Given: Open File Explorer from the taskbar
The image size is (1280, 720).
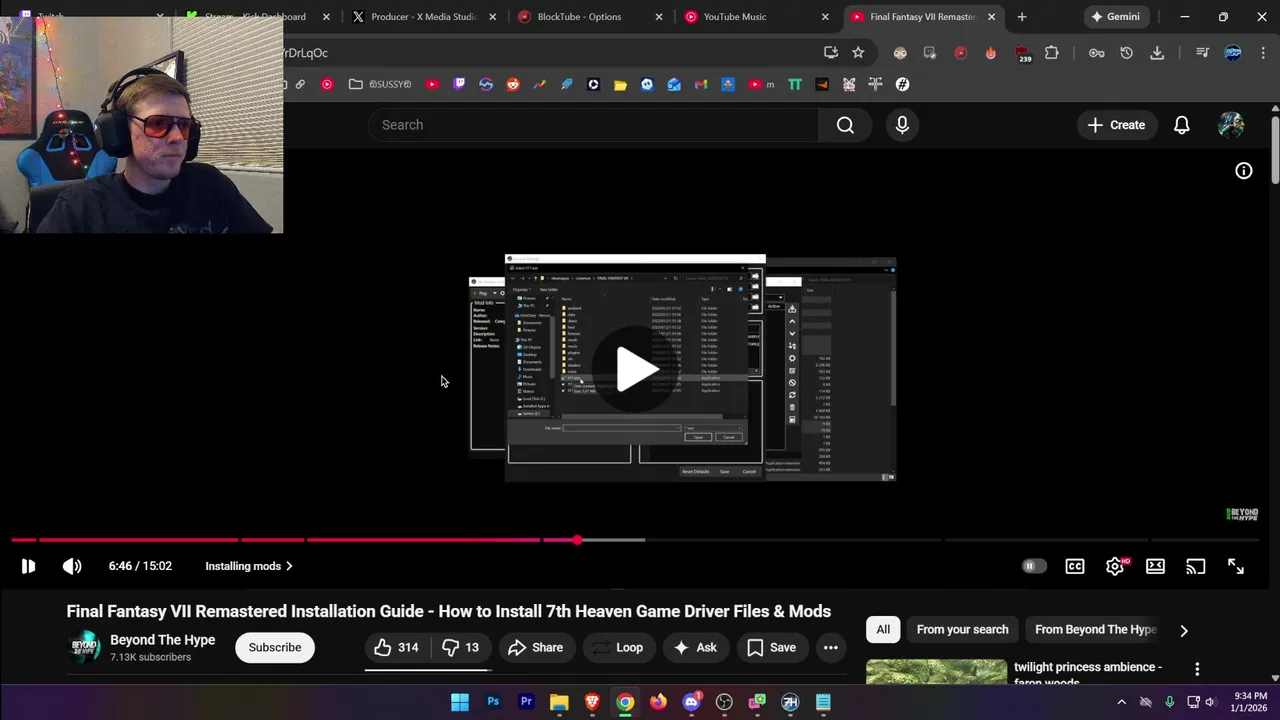Looking at the screenshot, I should 559,702.
